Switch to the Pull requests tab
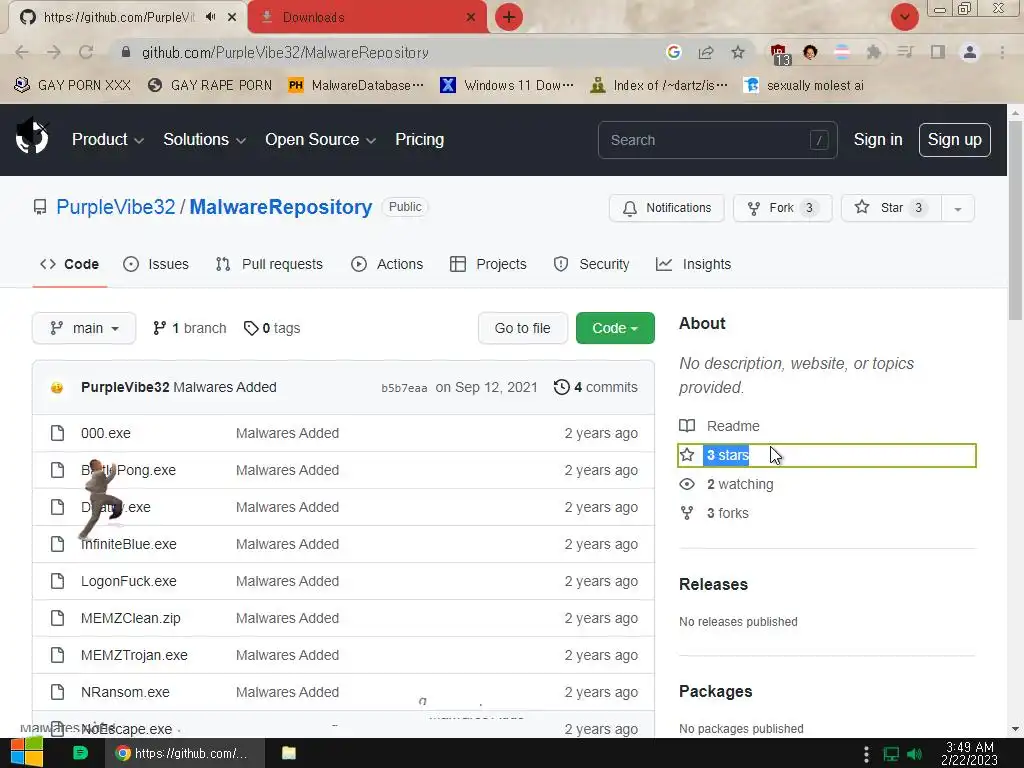 pos(269,264)
